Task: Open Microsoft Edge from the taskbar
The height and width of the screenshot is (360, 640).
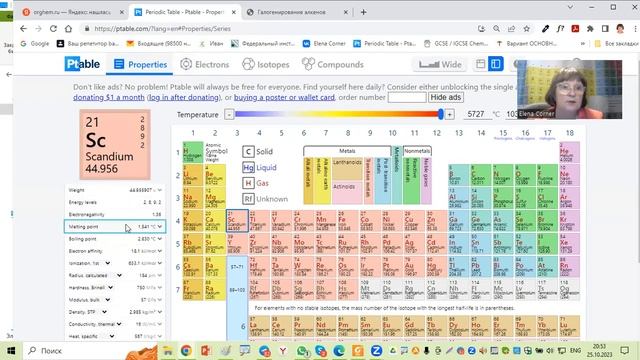Action: [x=339, y=351]
